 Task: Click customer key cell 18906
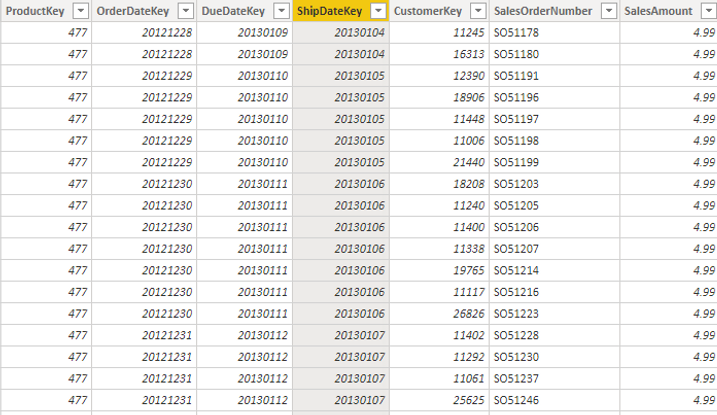pos(439,97)
